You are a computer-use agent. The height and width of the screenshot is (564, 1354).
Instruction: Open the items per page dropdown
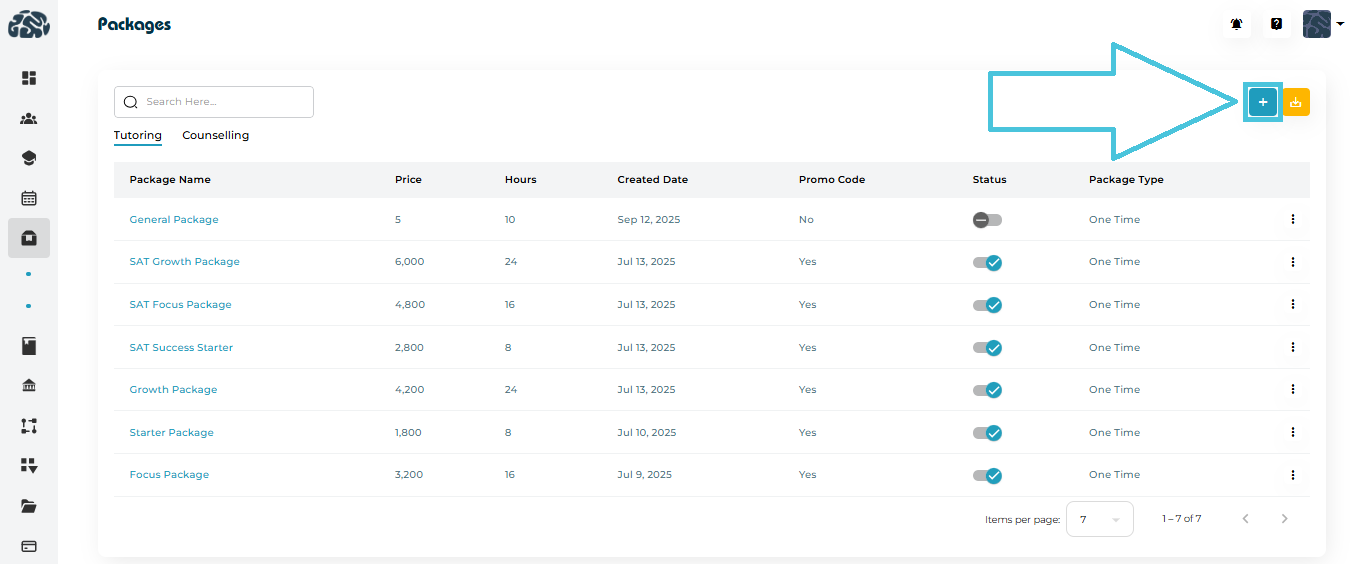click(1099, 519)
